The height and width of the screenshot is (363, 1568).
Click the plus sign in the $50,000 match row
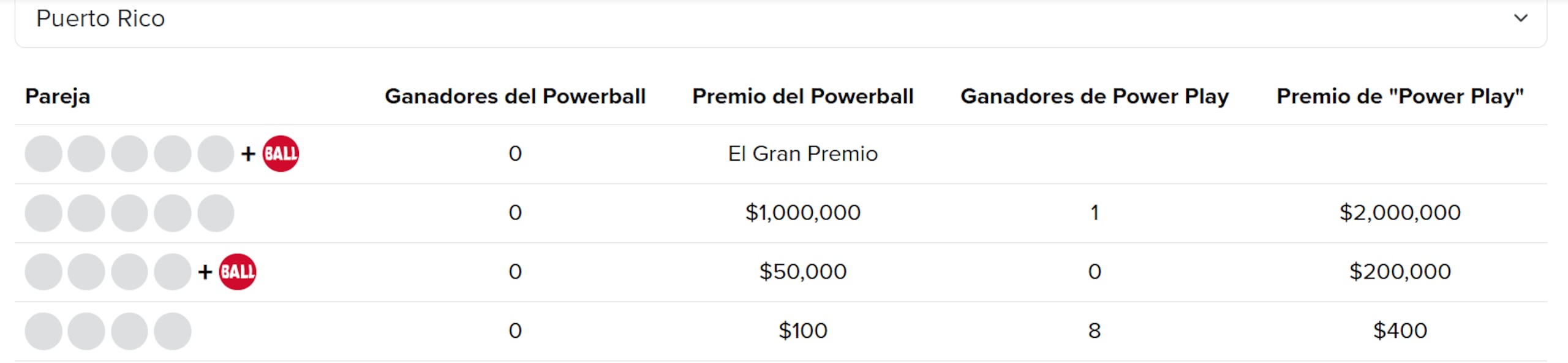[208, 270]
